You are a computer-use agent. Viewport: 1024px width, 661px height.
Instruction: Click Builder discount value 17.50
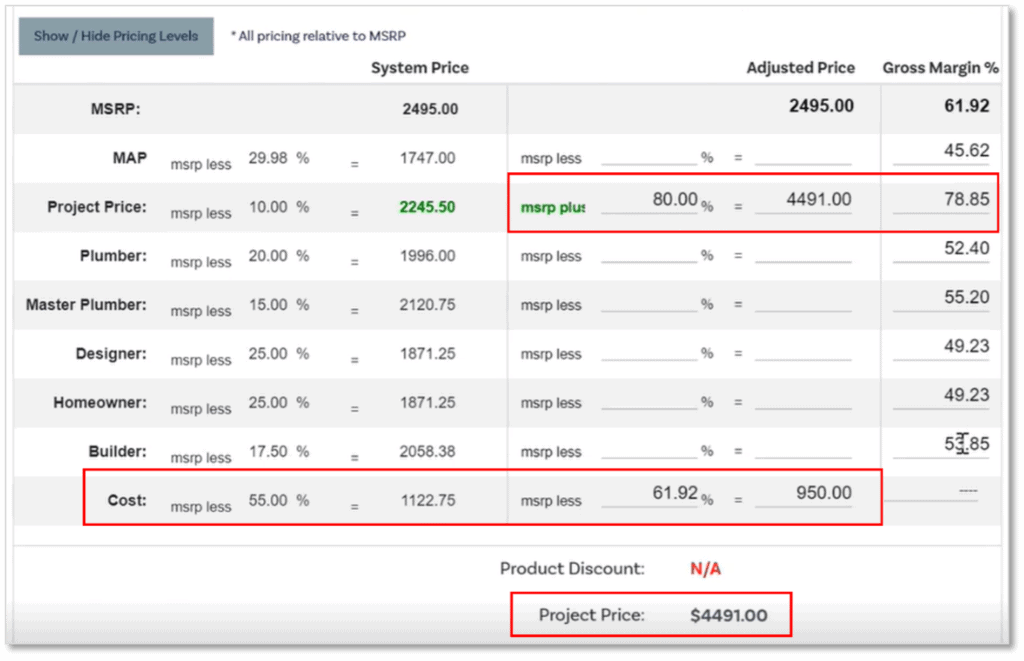268,452
